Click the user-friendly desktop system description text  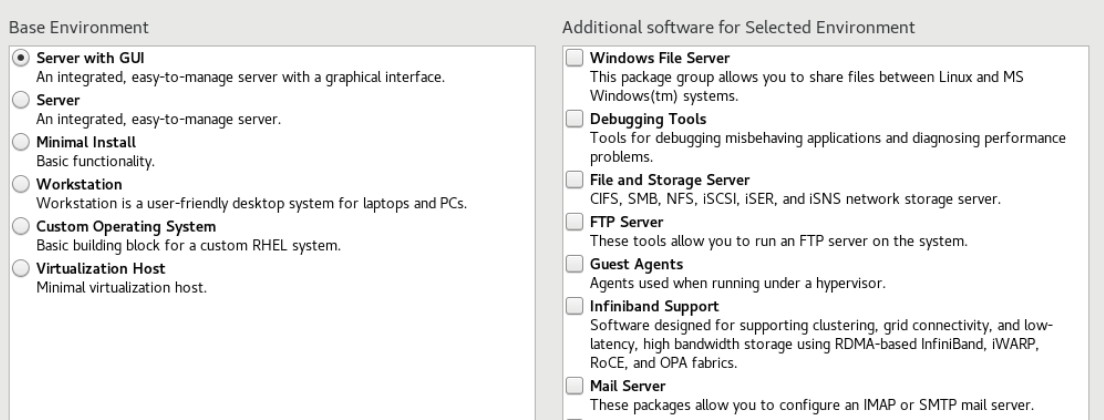(x=253, y=205)
